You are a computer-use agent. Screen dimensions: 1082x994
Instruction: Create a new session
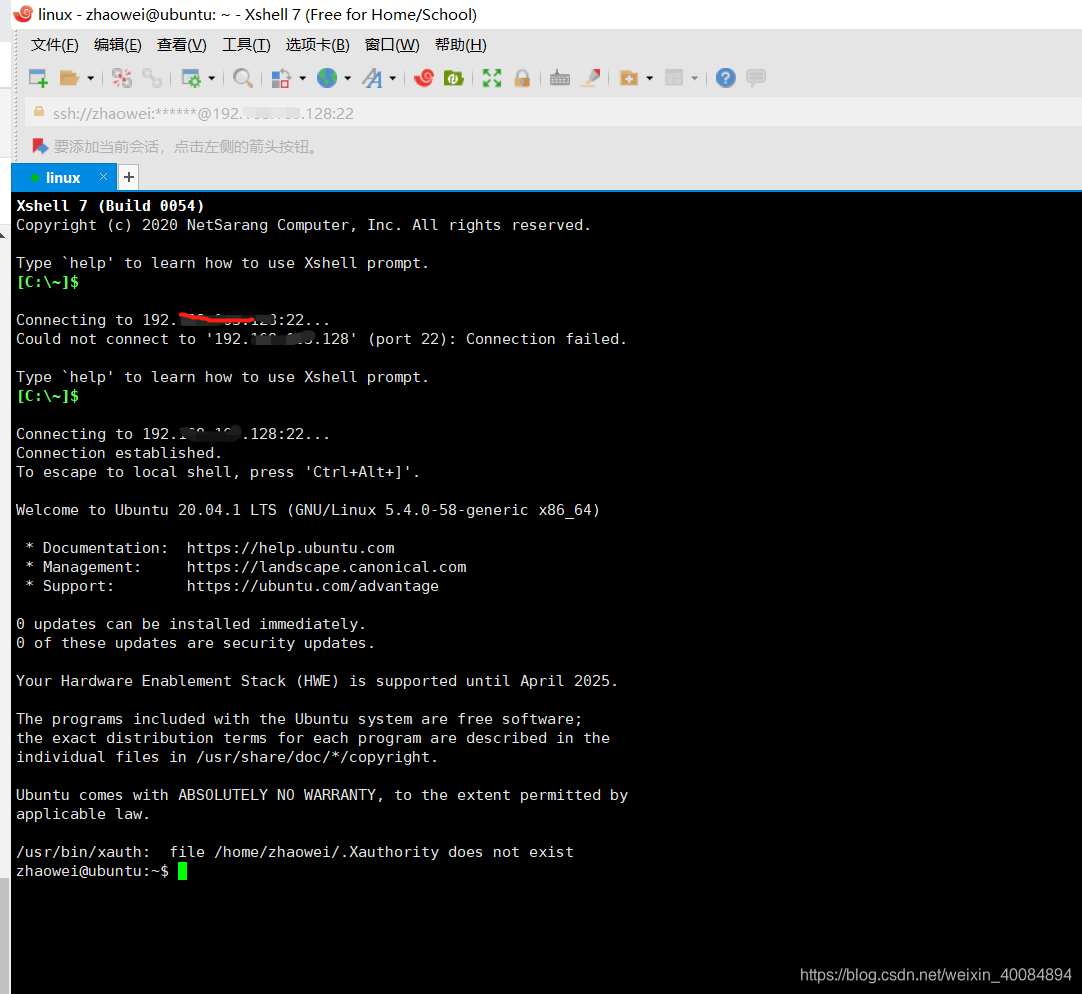[x=38, y=77]
